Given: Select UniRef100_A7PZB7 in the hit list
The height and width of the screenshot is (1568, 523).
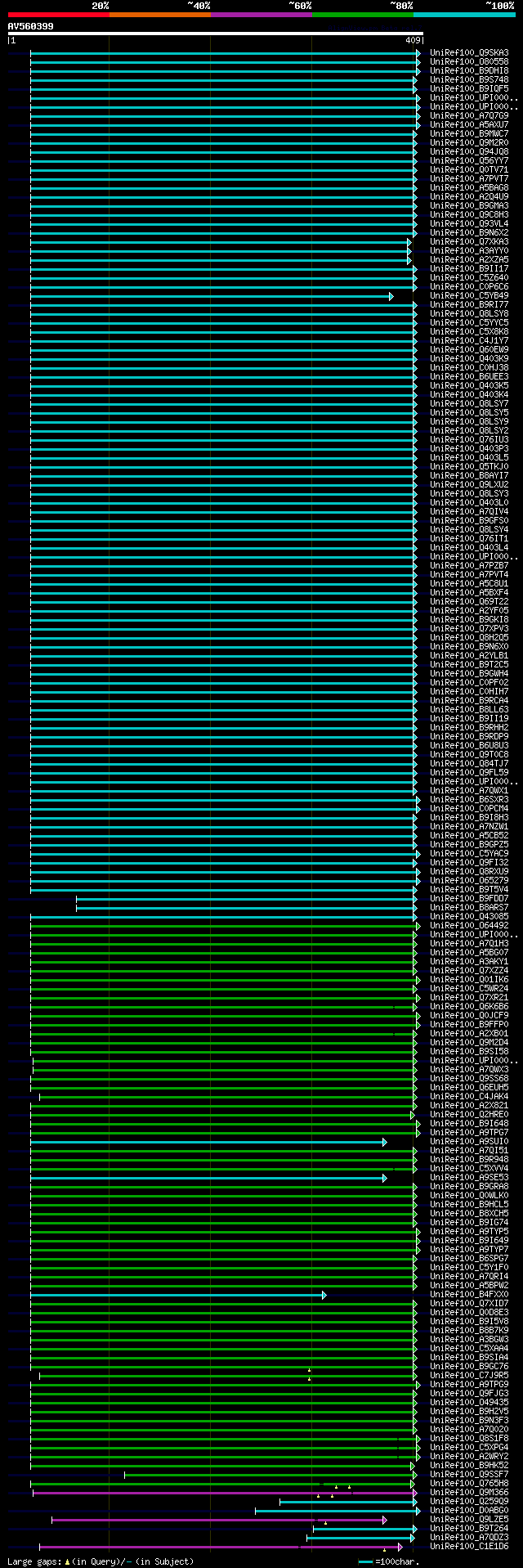Looking at the screenshot, I should 469,566.
